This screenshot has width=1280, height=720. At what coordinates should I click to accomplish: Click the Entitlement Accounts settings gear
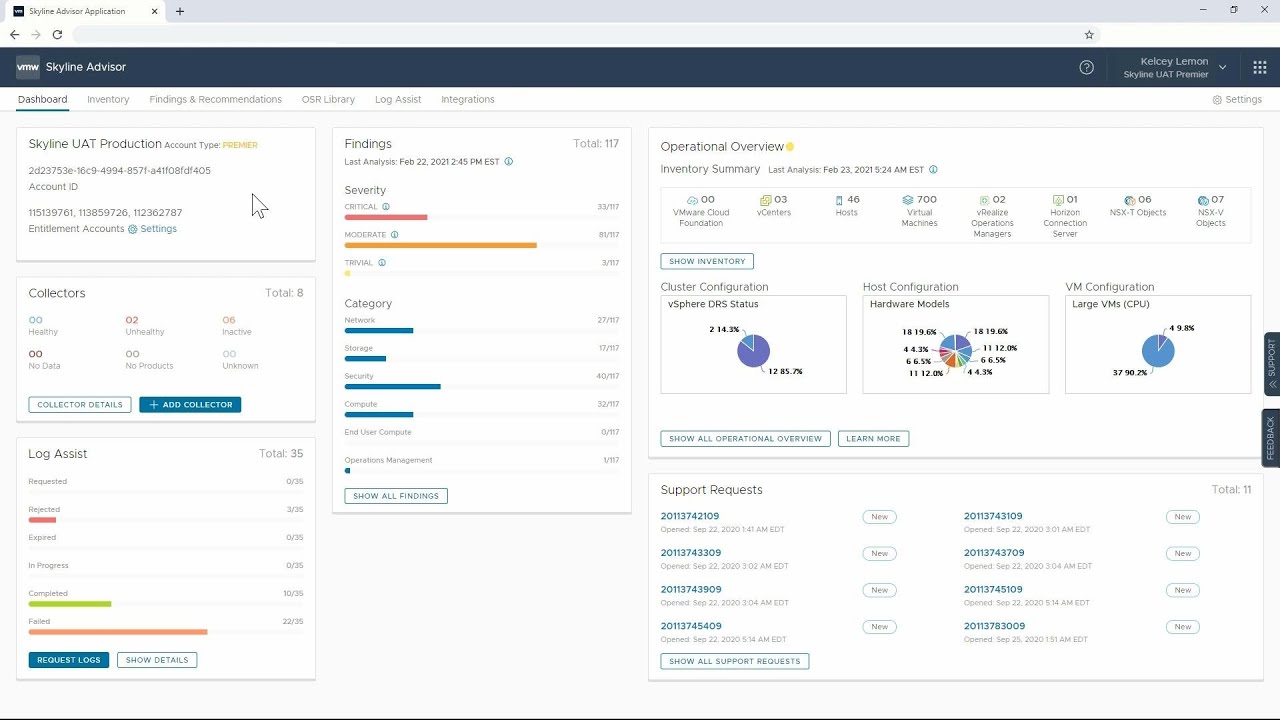[x=134, y=229]
